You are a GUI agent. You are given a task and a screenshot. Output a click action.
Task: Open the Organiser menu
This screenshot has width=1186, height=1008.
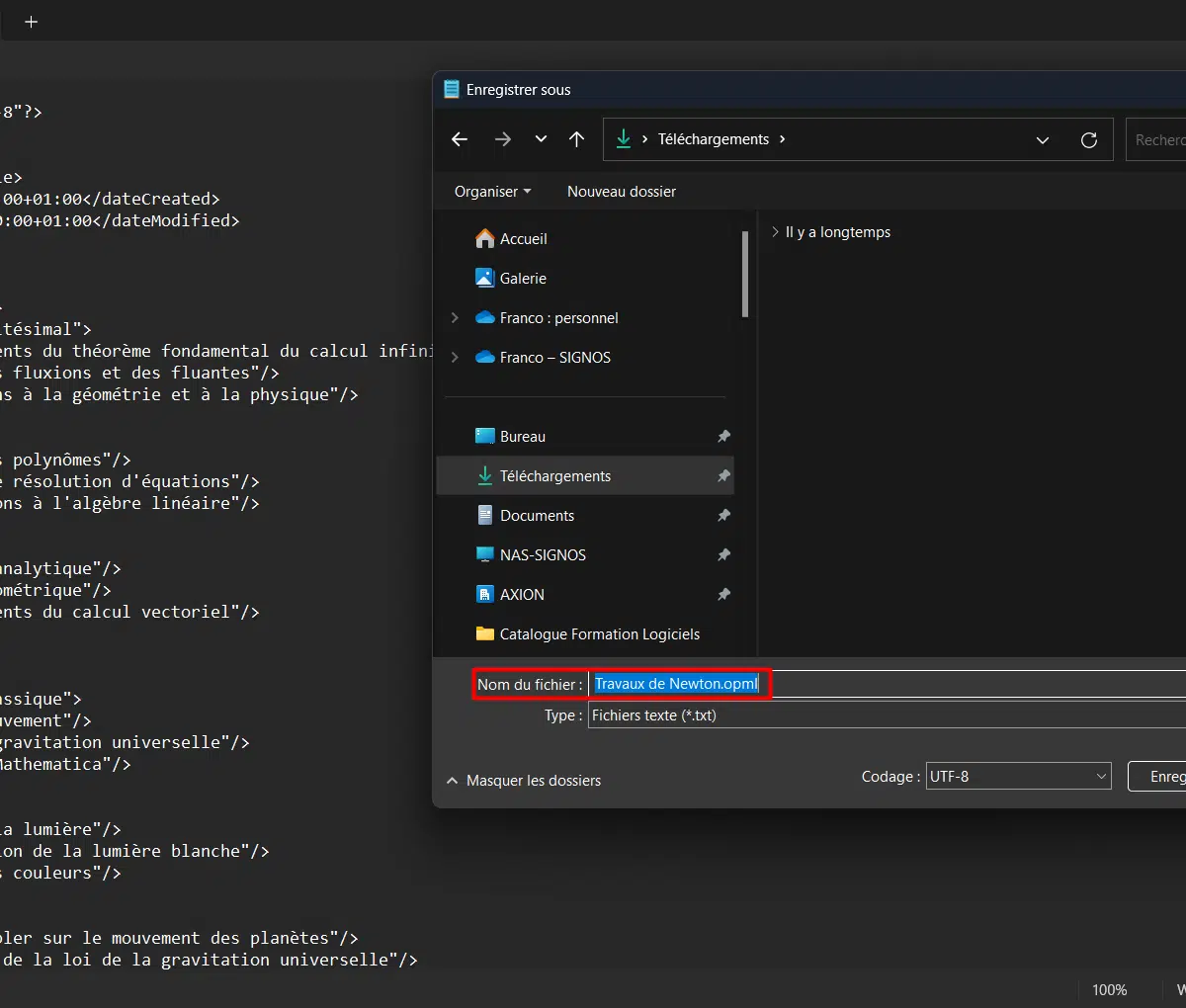492,192
